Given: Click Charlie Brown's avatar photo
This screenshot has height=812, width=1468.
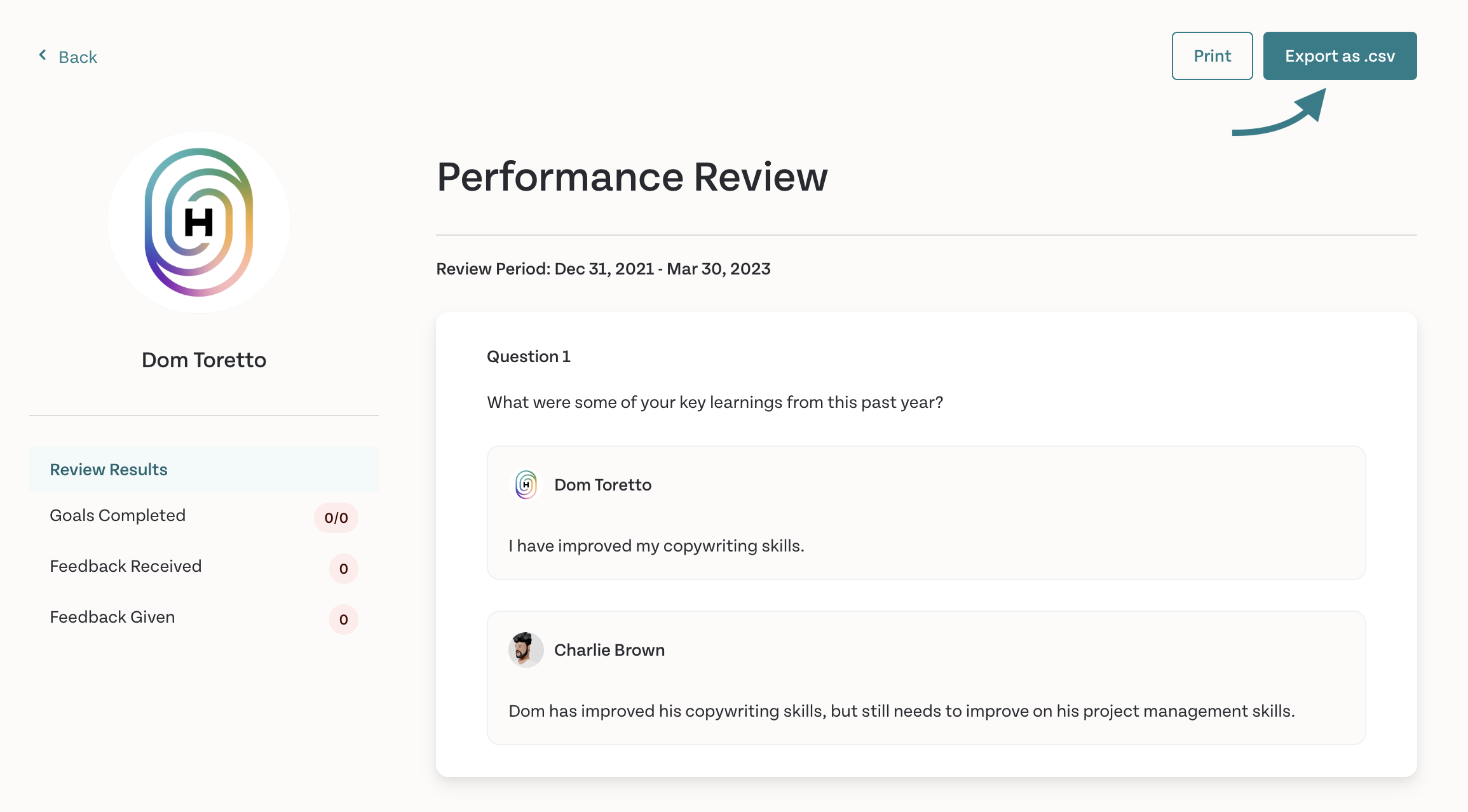Looking at the screenshot, I should (526, 650).
